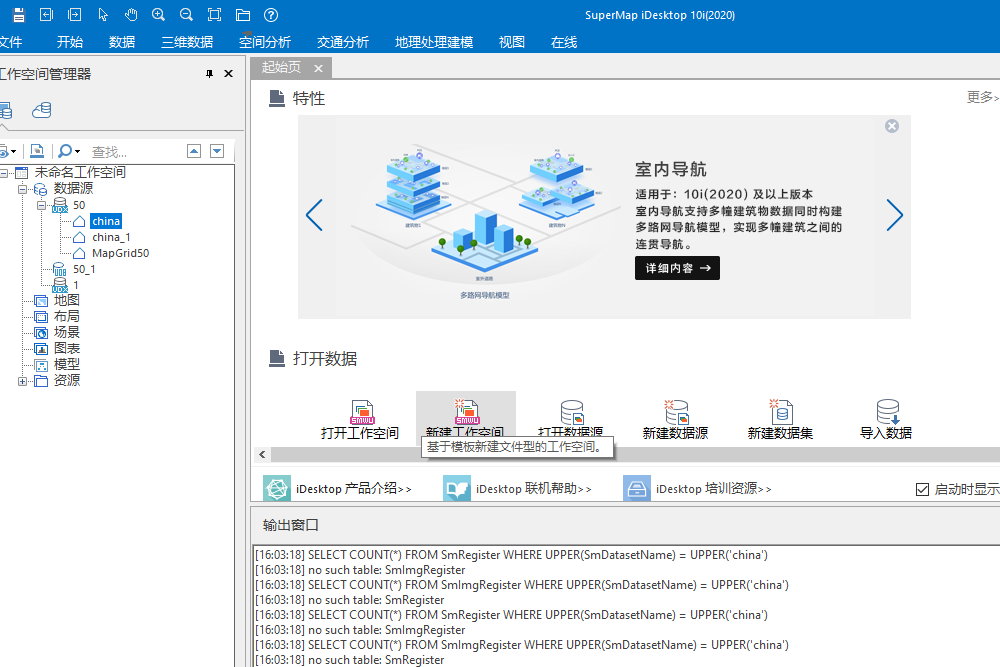Open the 开始 ribbon tab
This screenshot has height=667, width=1000.
tap(70, 42)
